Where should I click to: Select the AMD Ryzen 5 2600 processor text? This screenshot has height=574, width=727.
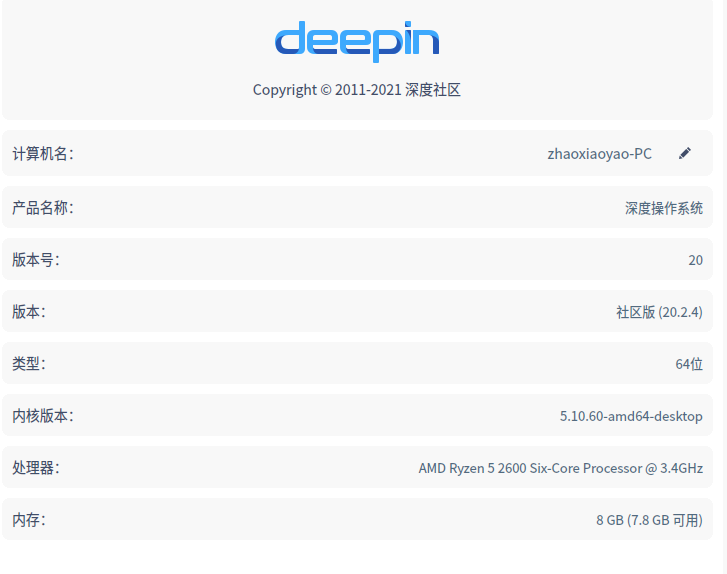pyautogui.click(x=561, y=468)
